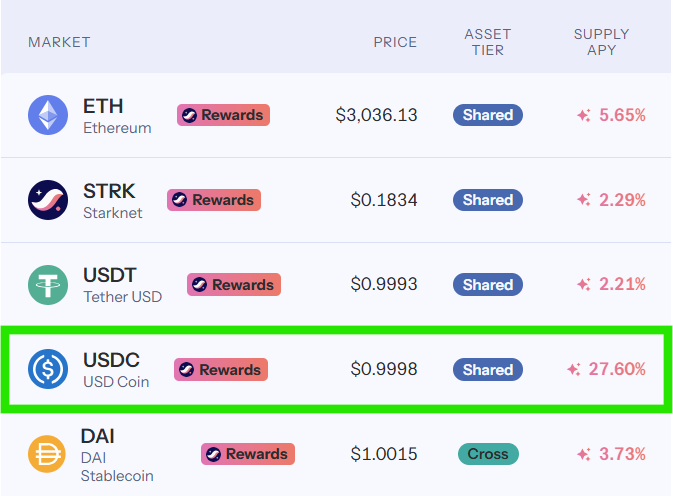The width and height of the screenshot is (673, 496).
Task: Click the Rewards badge for USDT
Action: pyautogui.click(x=234, y=285)
